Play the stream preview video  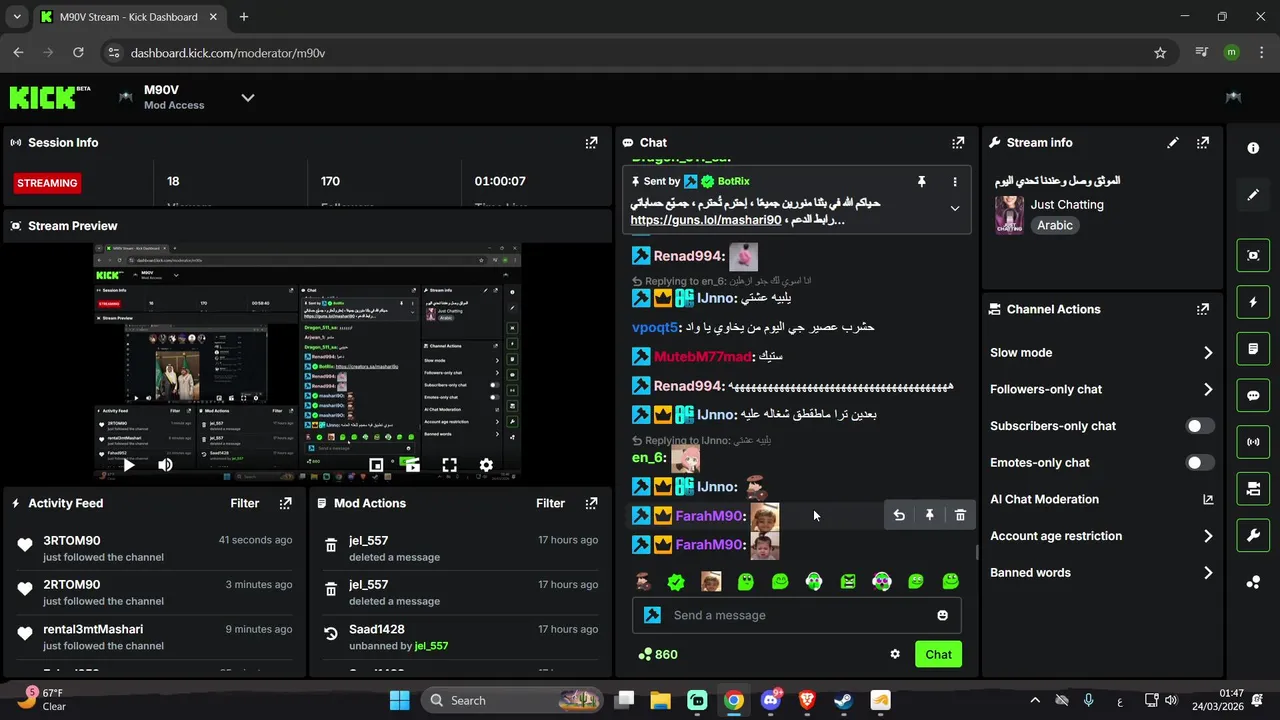pyautogui.click(x=129, y=465)
